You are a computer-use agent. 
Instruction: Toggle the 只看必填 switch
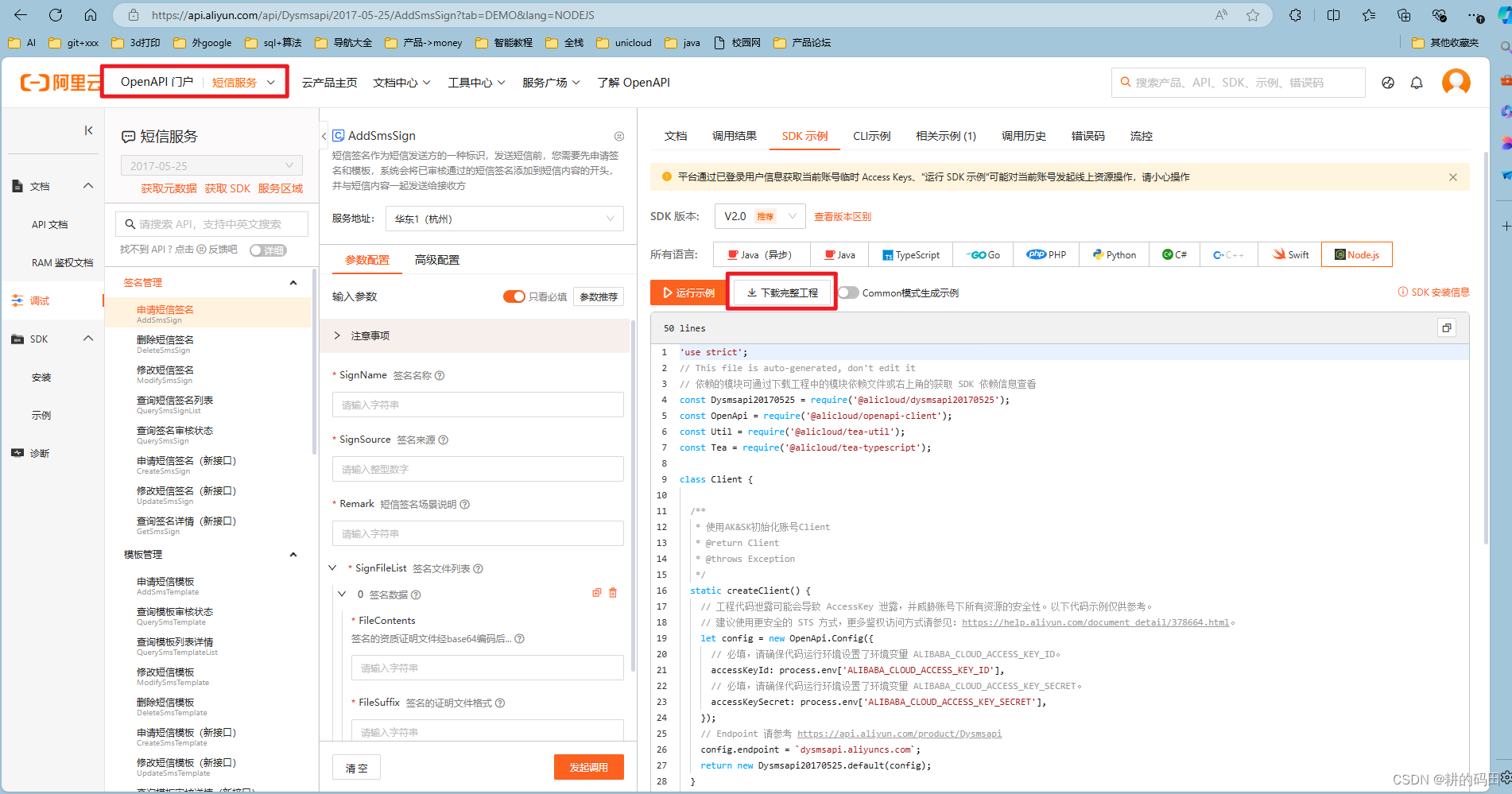[514, 296]
